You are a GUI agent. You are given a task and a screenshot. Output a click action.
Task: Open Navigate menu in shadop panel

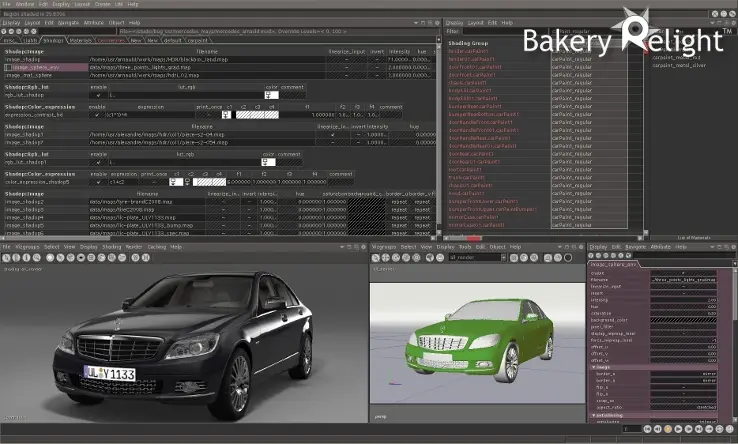click(68, 23)
